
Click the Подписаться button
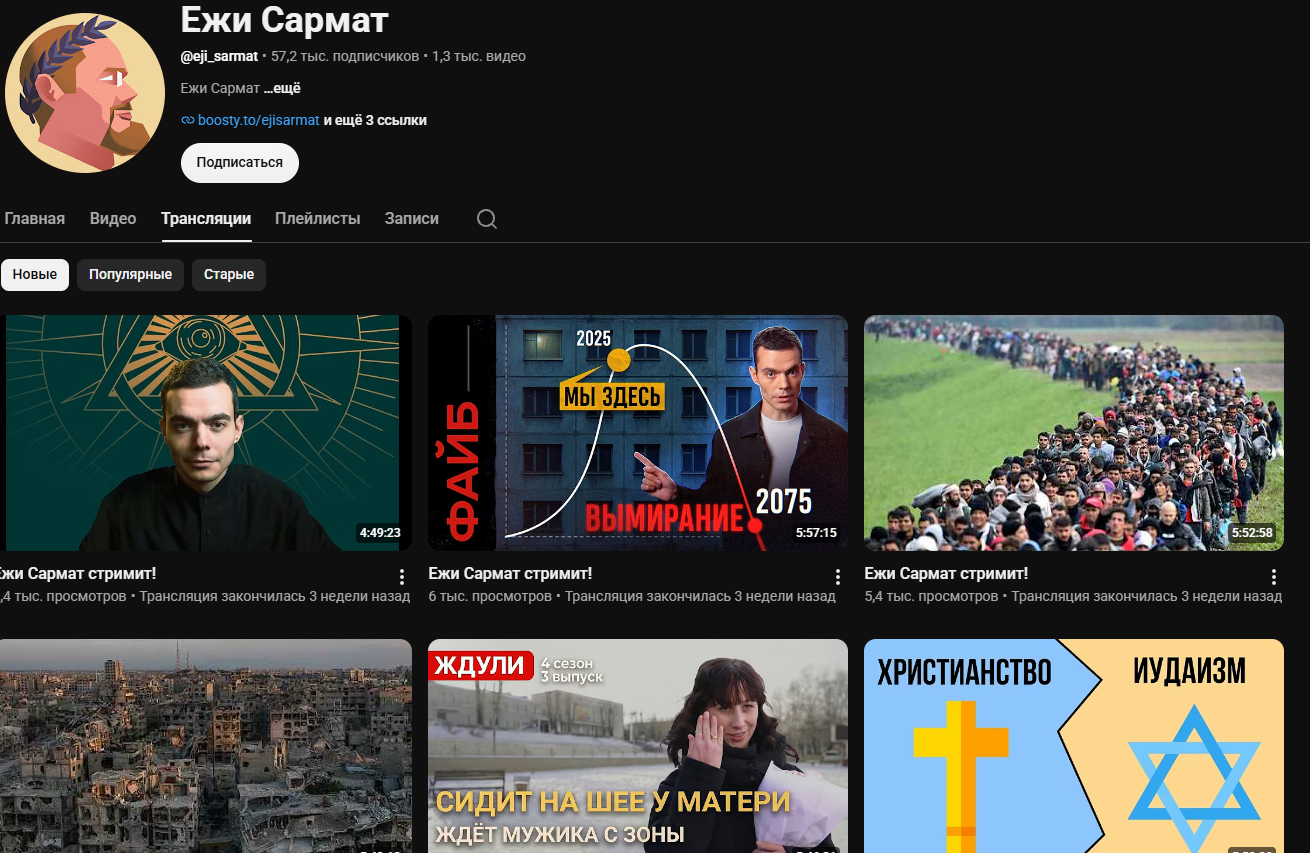(x=240, y=162)
